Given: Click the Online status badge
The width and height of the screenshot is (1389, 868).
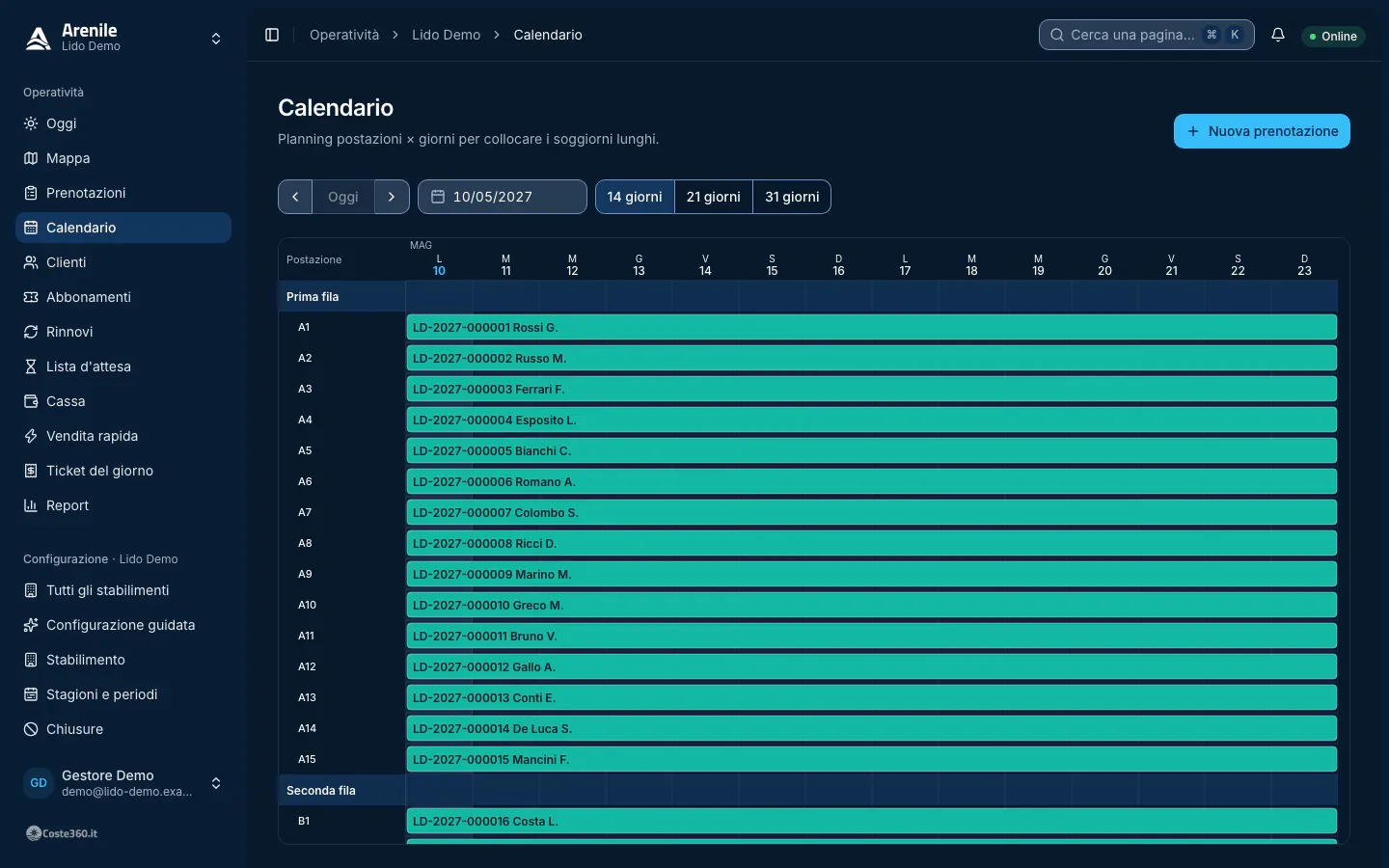Looking at the screenshot, I should pos(1333,36).
